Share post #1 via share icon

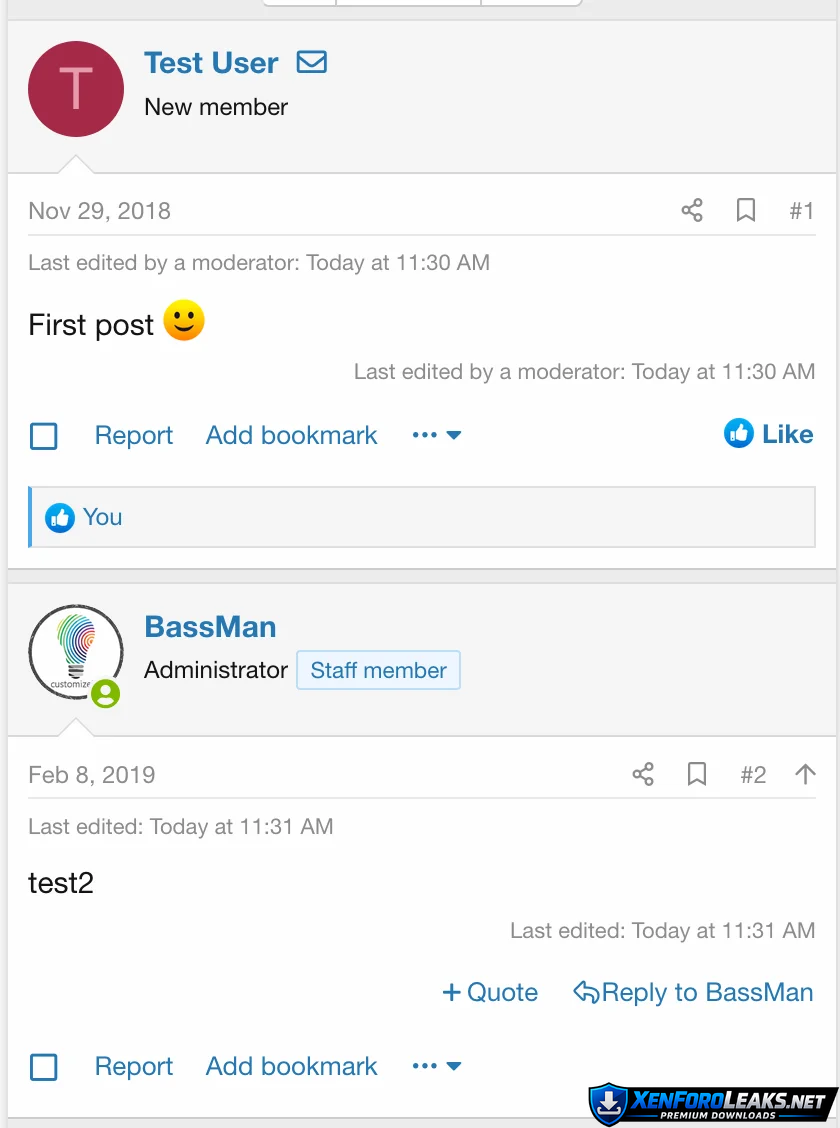692,210
